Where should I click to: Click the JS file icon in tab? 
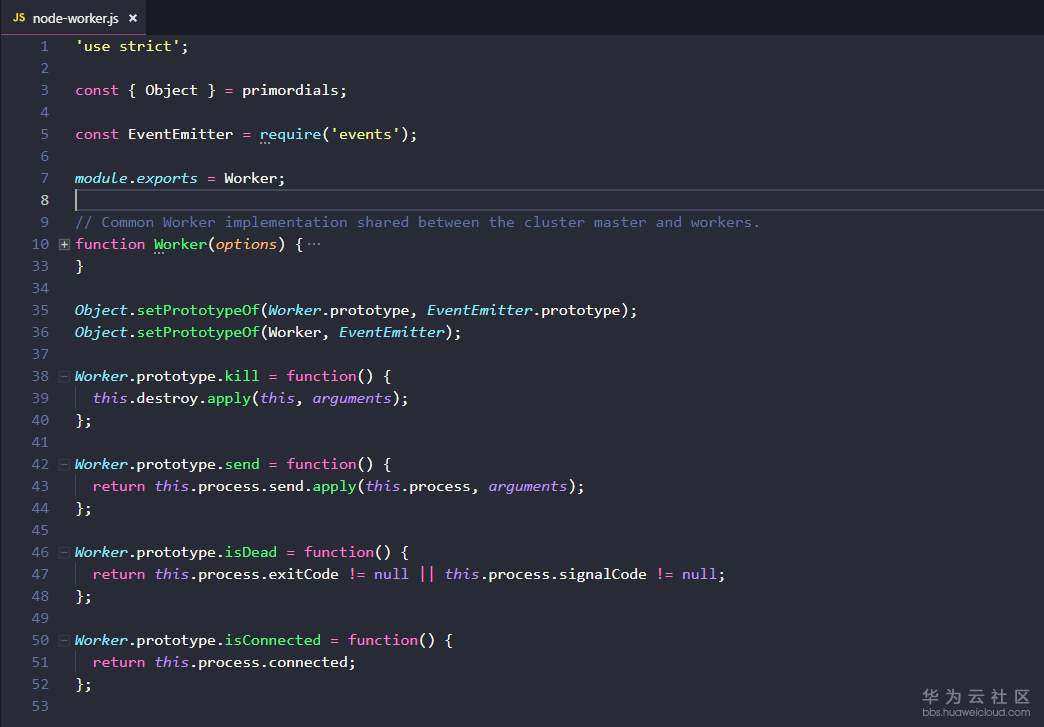pyautogui.click(x=19, y=18)
